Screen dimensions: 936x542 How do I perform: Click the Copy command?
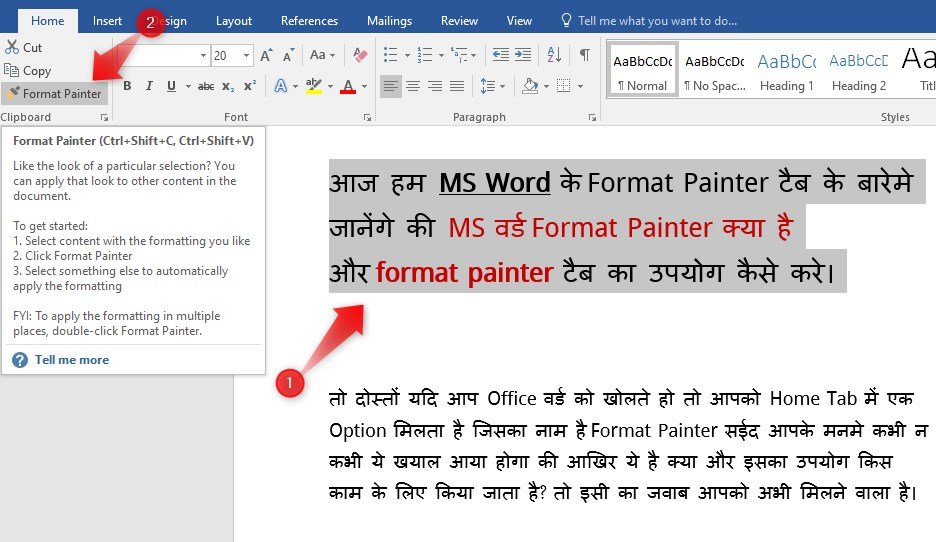point(27,70)
